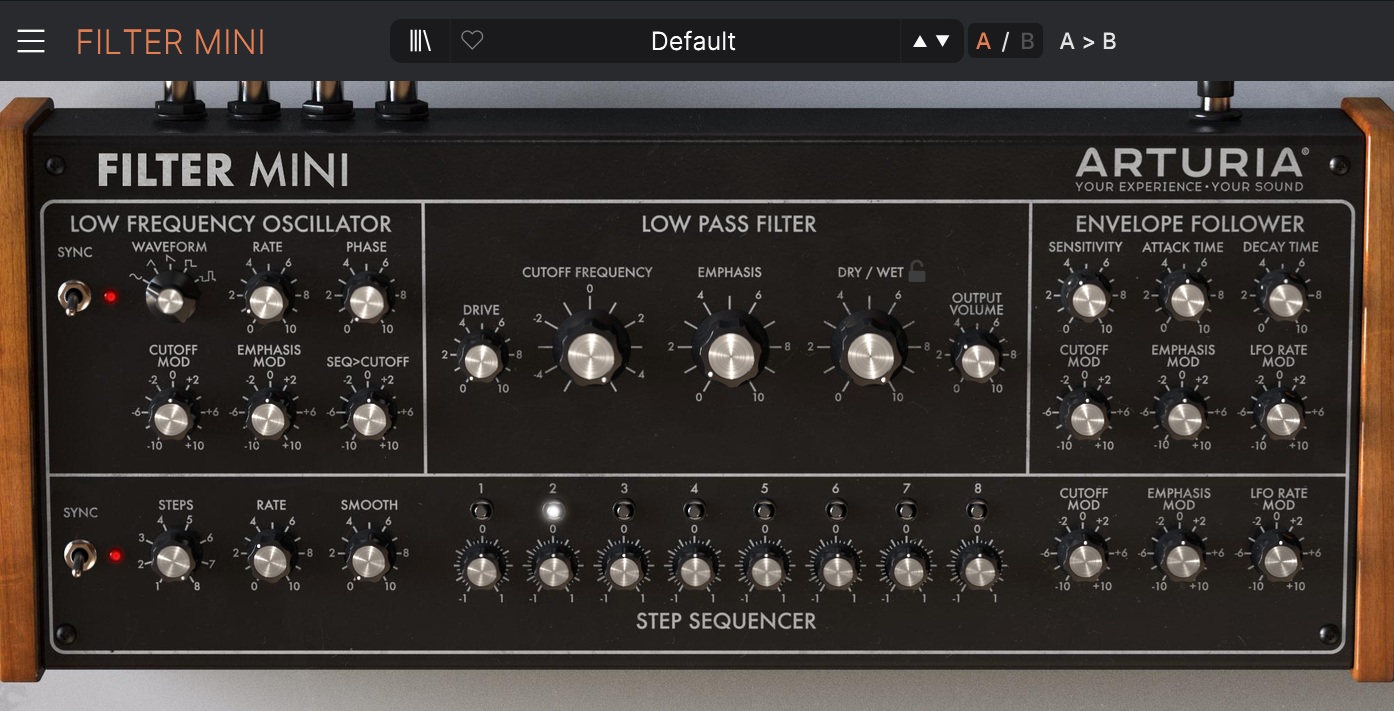
Task: Click the sequencer RATE knob
Action: (x=270, y=561)
